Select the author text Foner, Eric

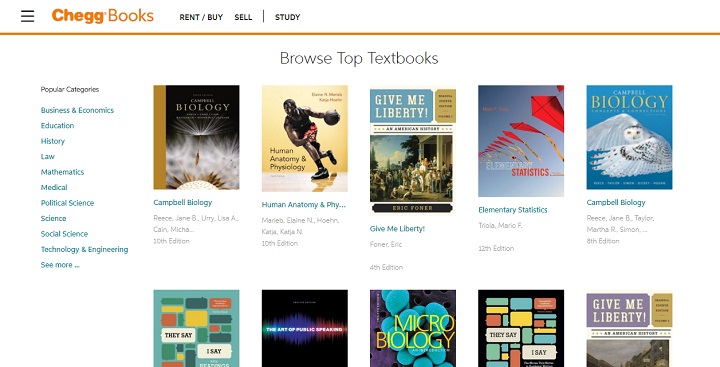coord(386,244)
